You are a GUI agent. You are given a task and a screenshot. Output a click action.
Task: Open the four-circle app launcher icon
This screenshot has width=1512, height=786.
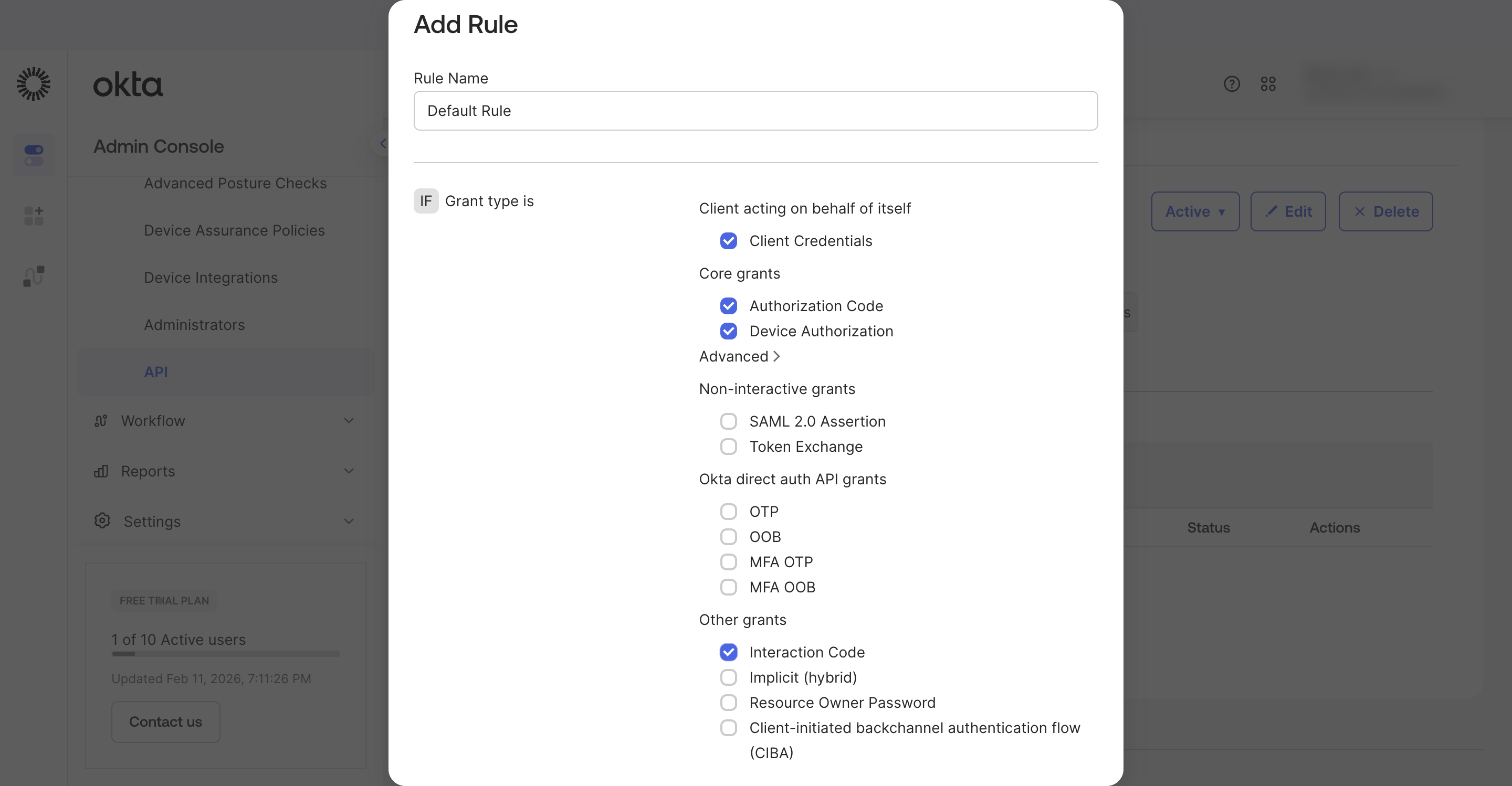click(1268, 84)
